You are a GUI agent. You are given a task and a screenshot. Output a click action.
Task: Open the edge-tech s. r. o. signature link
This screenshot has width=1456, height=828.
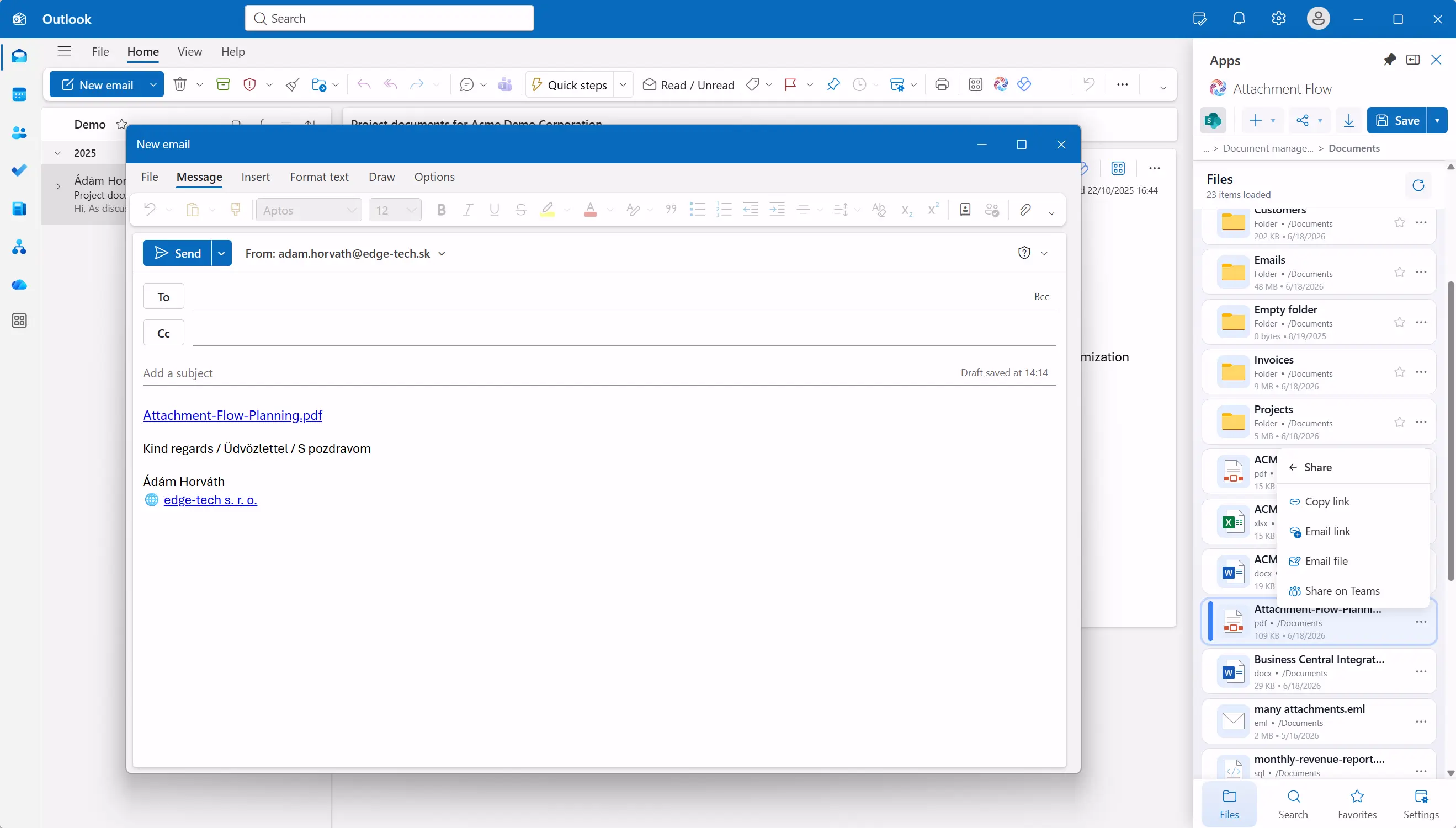coord(210,499)
